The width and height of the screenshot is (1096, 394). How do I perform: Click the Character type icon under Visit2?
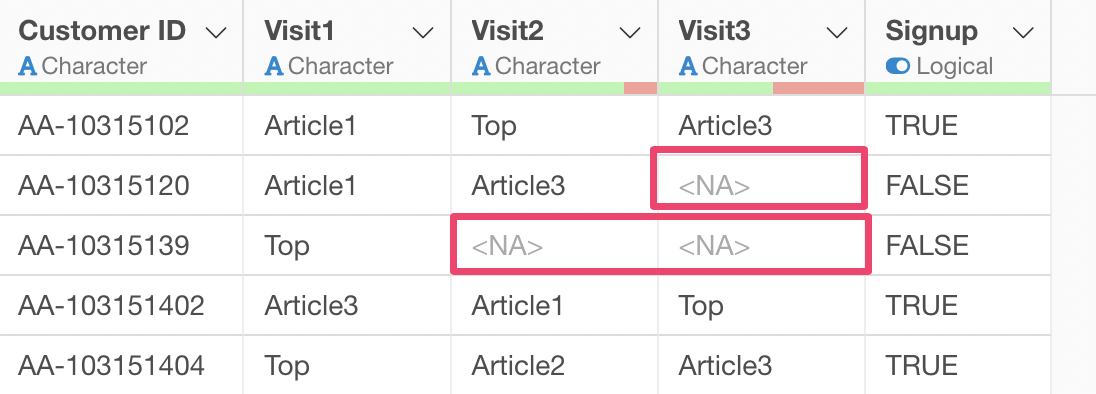(x=481, y=66)
